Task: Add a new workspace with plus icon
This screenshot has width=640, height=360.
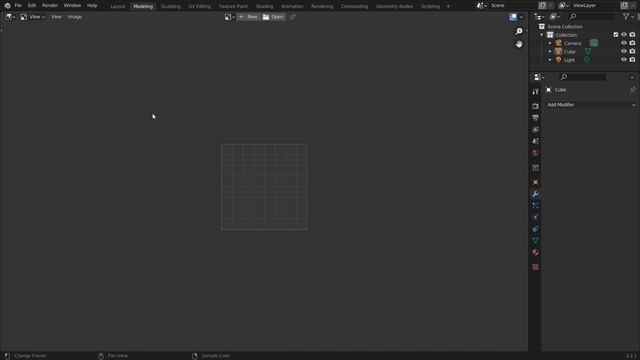Action: 448,6
